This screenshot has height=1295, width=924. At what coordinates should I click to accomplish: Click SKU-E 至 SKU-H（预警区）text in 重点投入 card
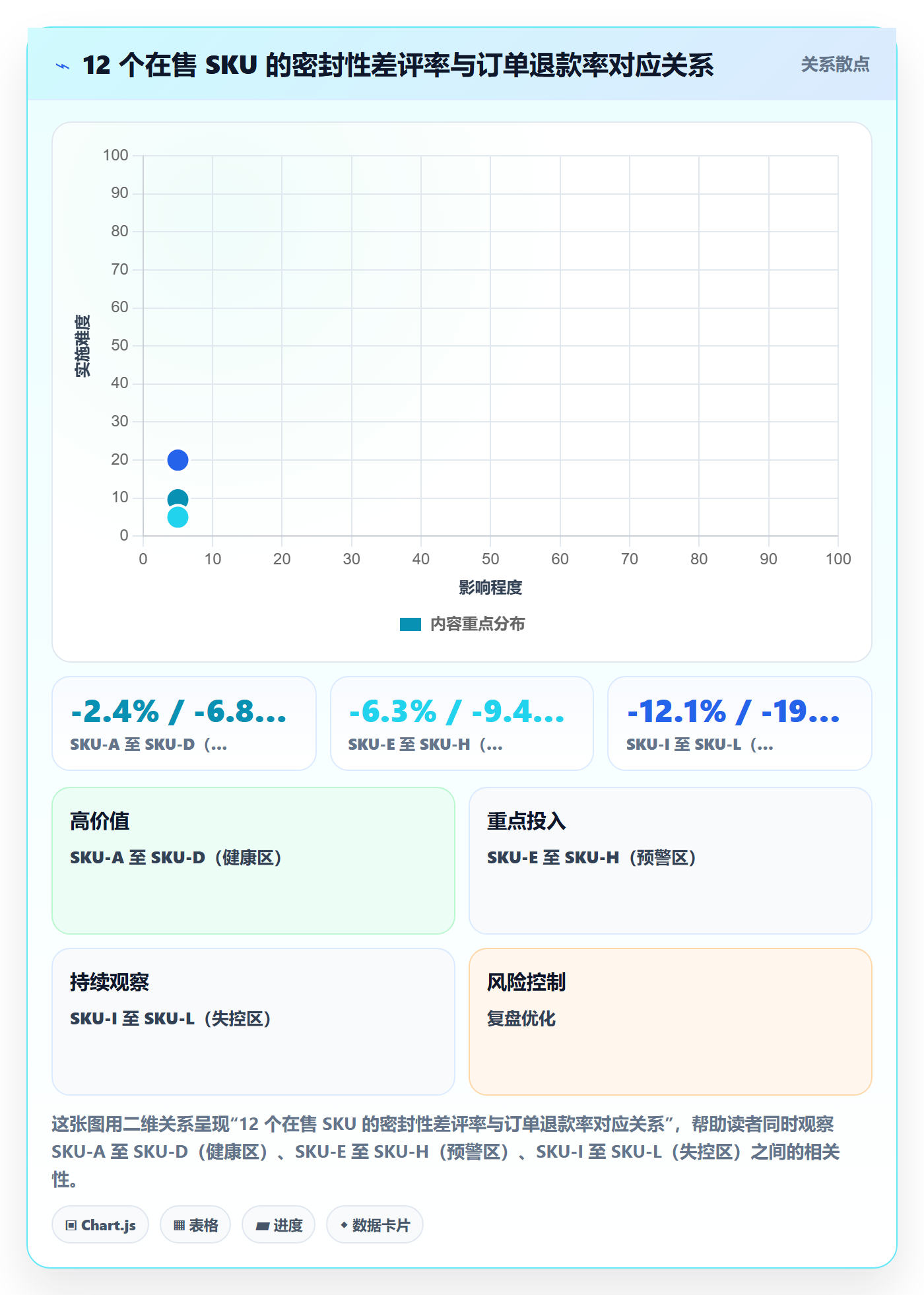[x=592, y=857]
